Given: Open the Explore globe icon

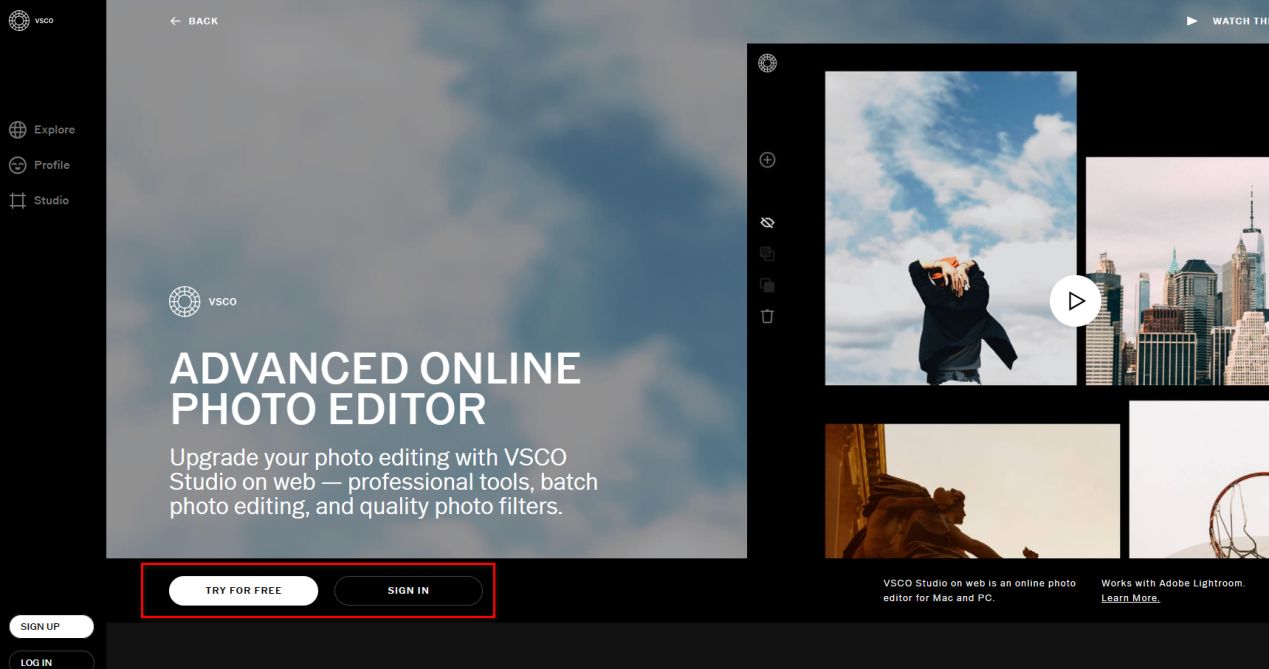Looking at the screenshot, I should (17, 130).
